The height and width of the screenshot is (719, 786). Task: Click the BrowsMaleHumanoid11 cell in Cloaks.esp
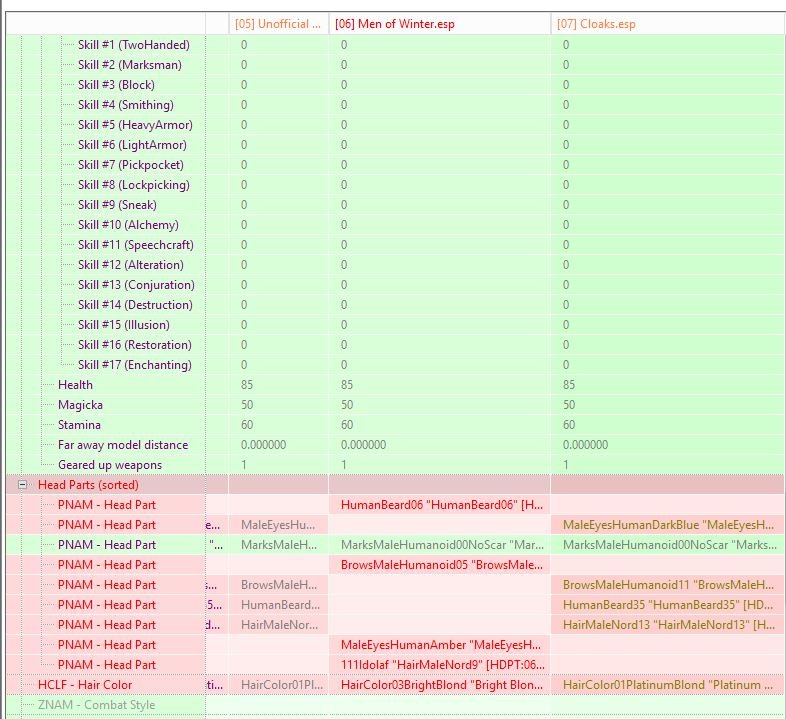(668, 585)
